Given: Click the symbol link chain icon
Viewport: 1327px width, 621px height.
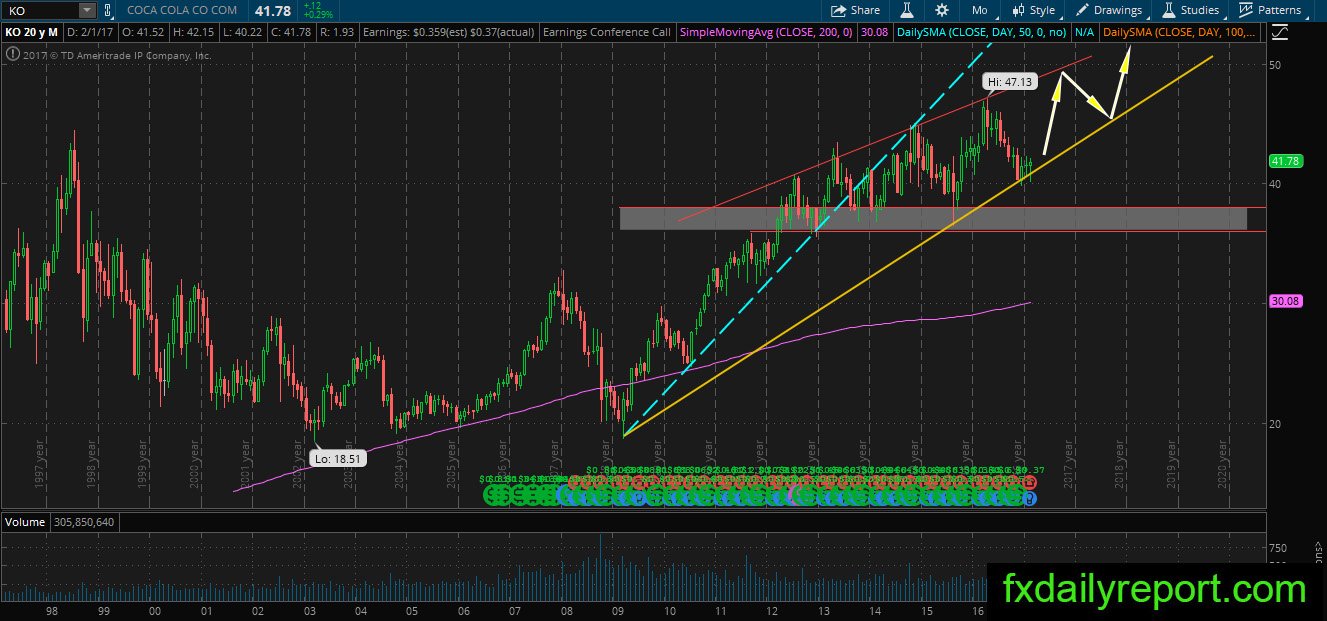Looking at the screenshot, I should pyautogui.click(x=106, y=10).
